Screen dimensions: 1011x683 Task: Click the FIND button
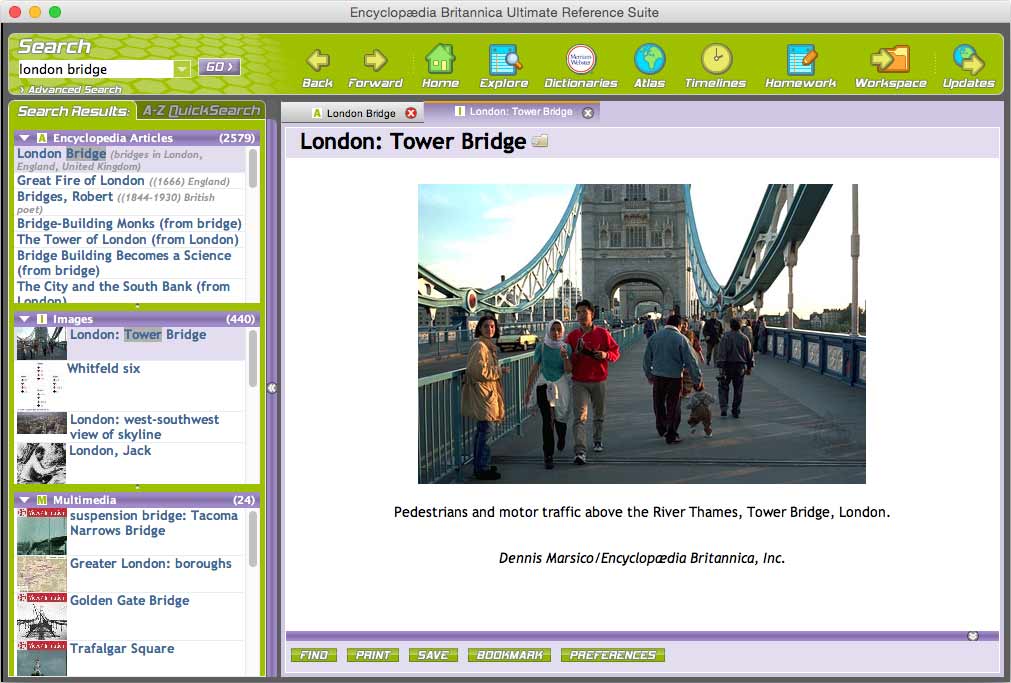314,655
